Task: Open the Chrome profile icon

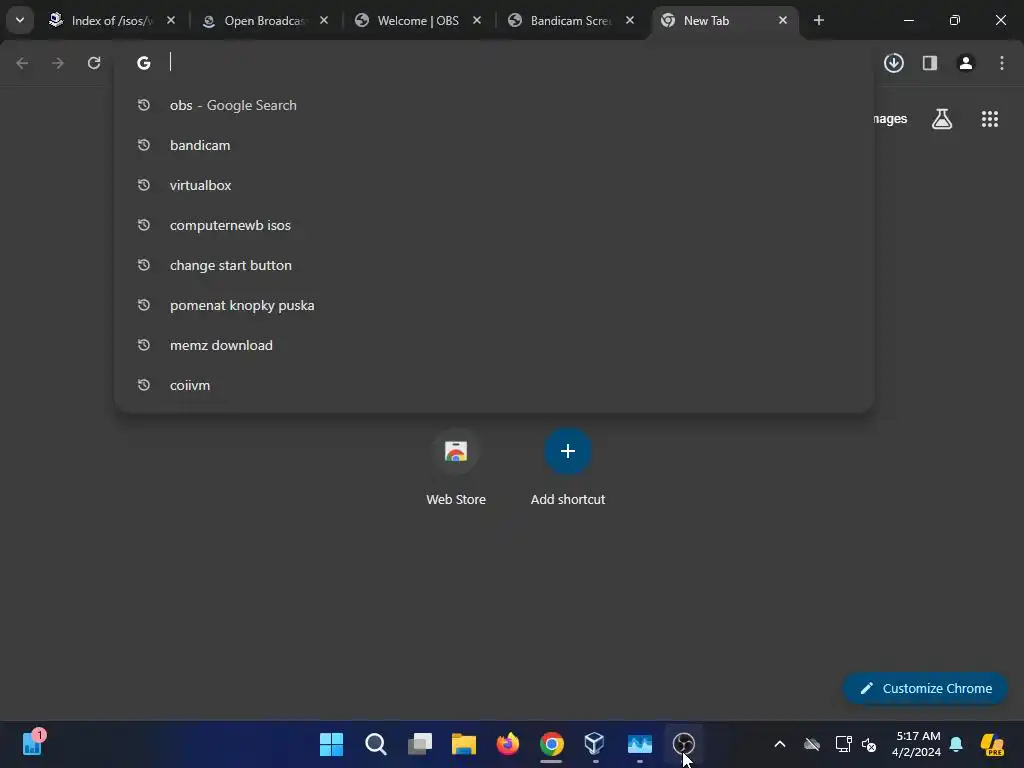Action: click(966, 63)
